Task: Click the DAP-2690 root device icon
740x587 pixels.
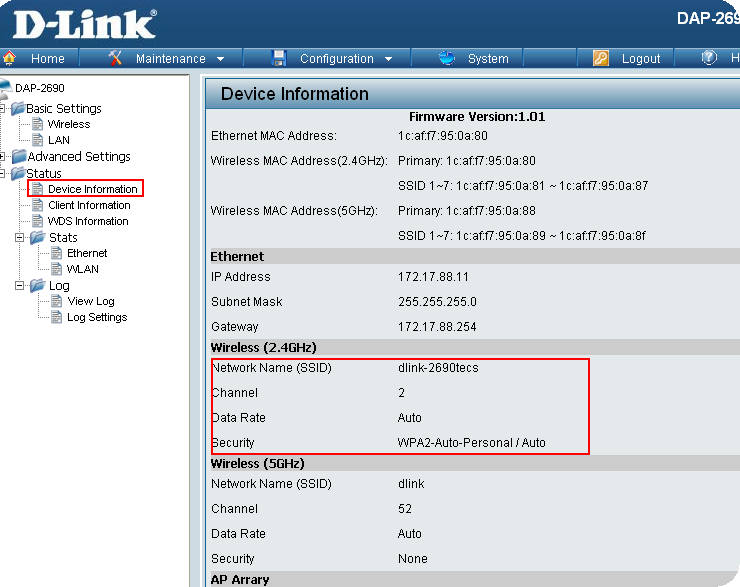Action: [6, 88]
